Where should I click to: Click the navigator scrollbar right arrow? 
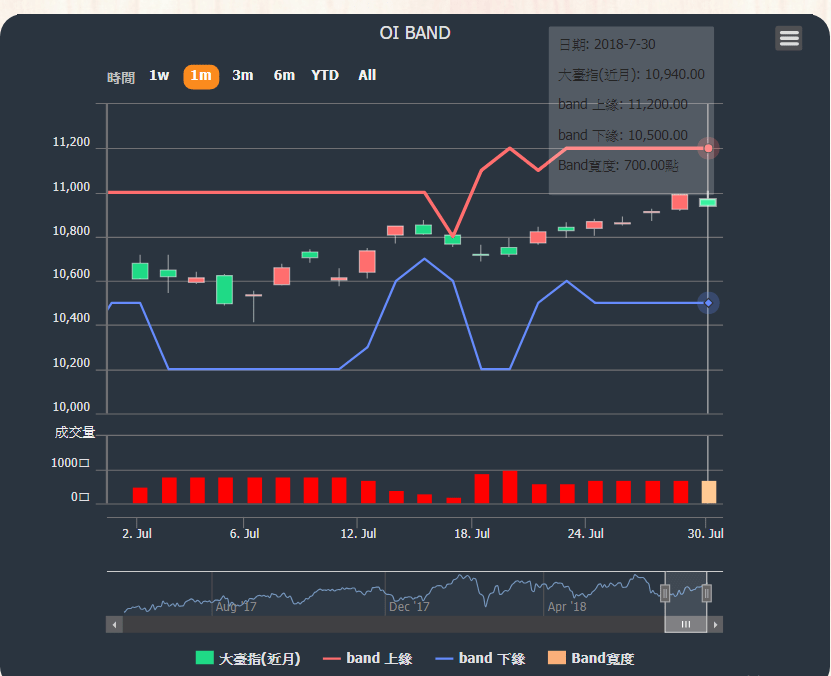pos(715,624)
